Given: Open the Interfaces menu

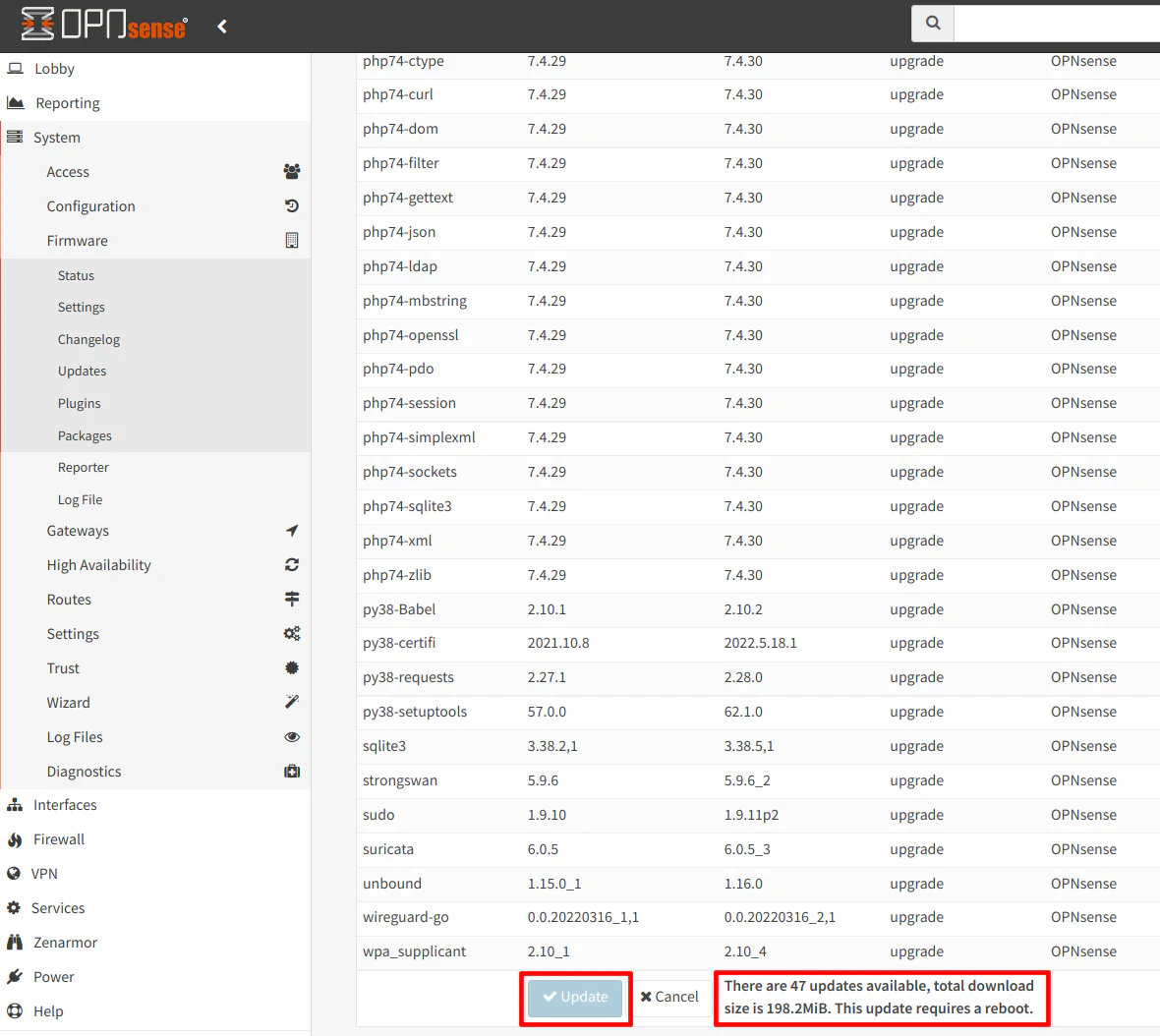Looking at the screenshot, I should [65, 805].
